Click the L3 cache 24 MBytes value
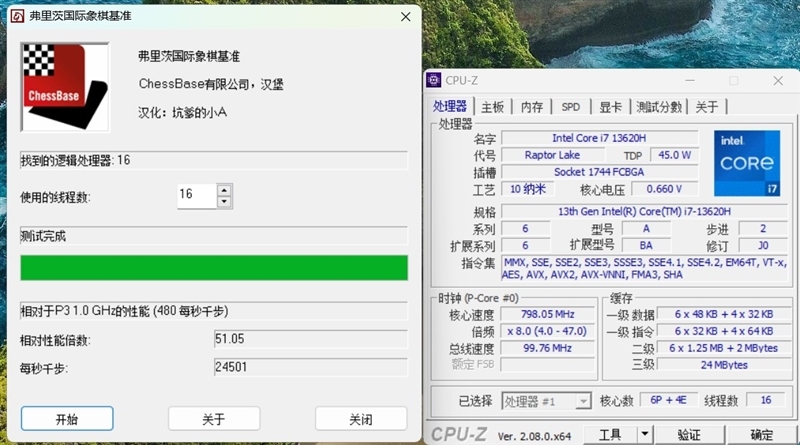The height and width of the screenshot is (445, 800). (x=723, y=365)
